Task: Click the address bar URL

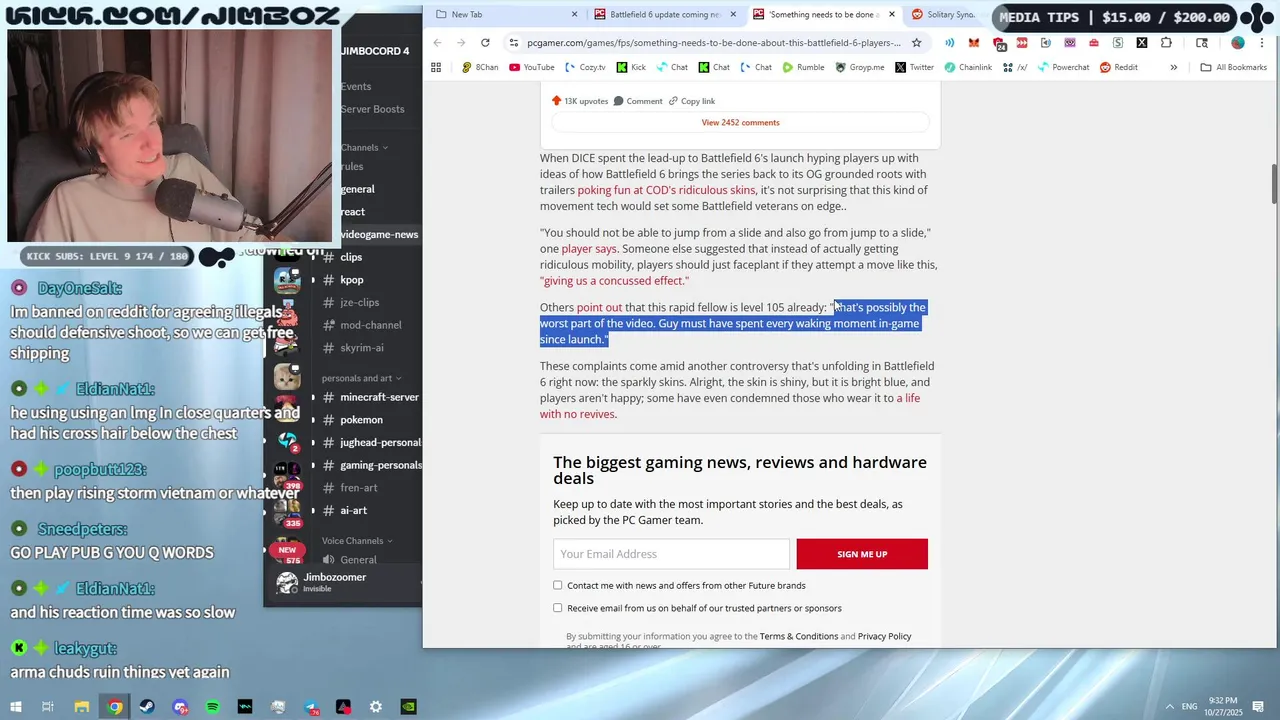Action: click(x=713, y=43)
